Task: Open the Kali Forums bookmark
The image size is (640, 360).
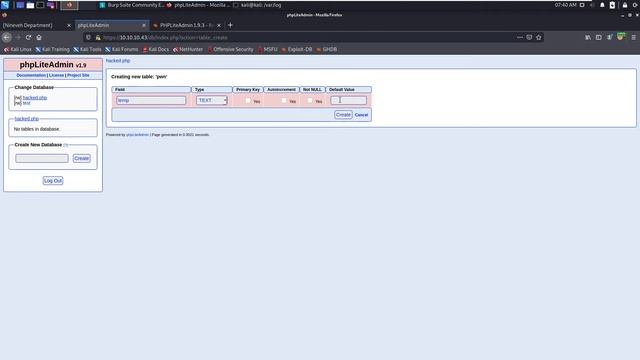Action: tap(122, 49)
